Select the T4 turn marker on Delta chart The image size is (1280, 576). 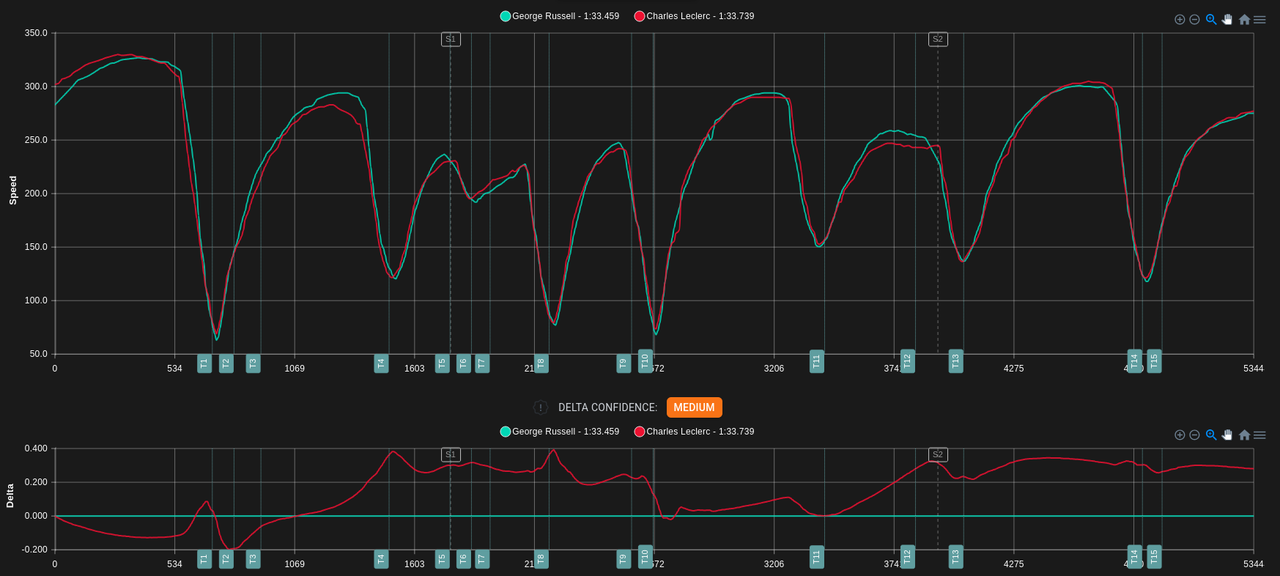381,559
